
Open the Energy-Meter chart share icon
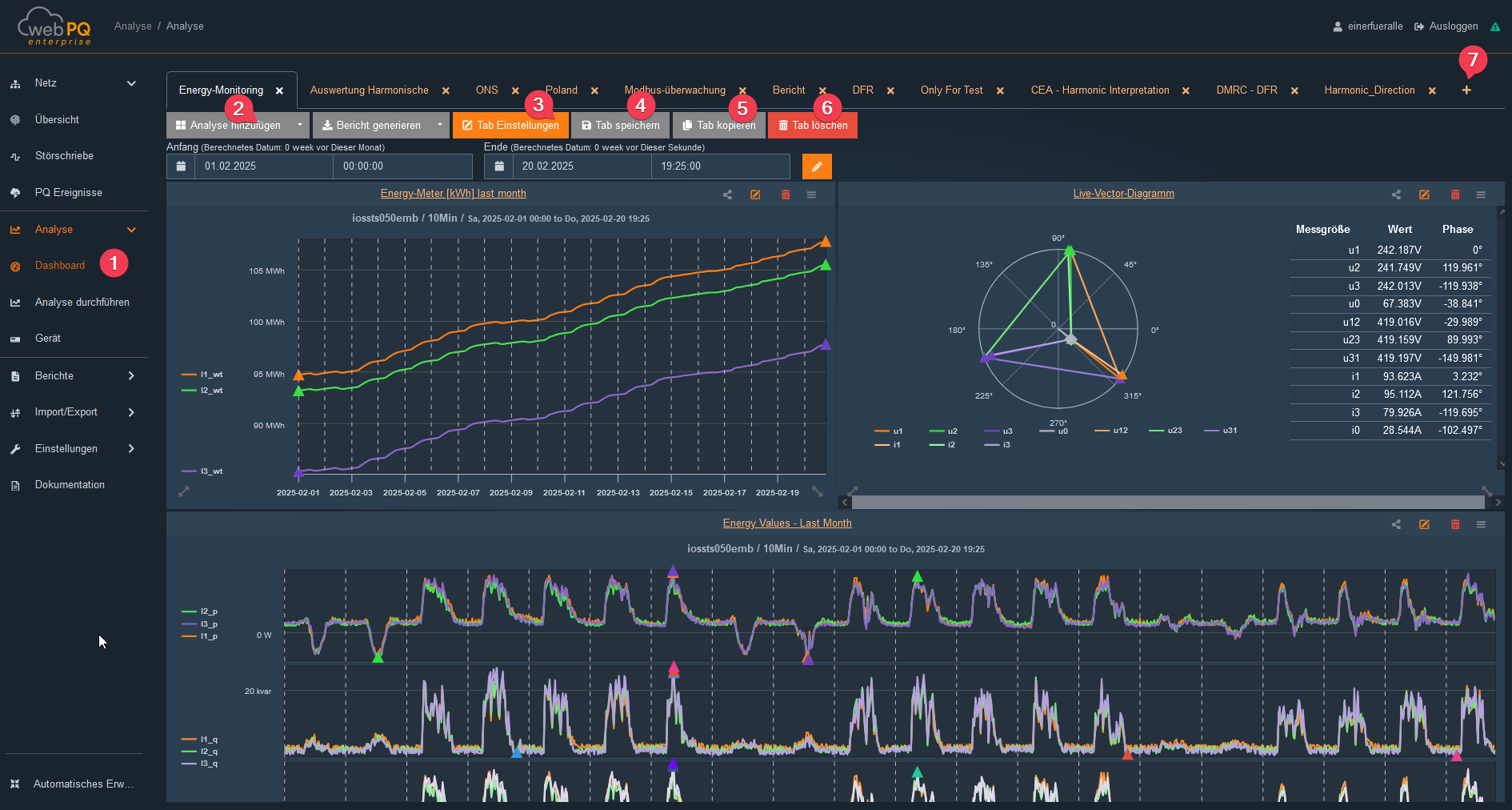tap(727, 194)
